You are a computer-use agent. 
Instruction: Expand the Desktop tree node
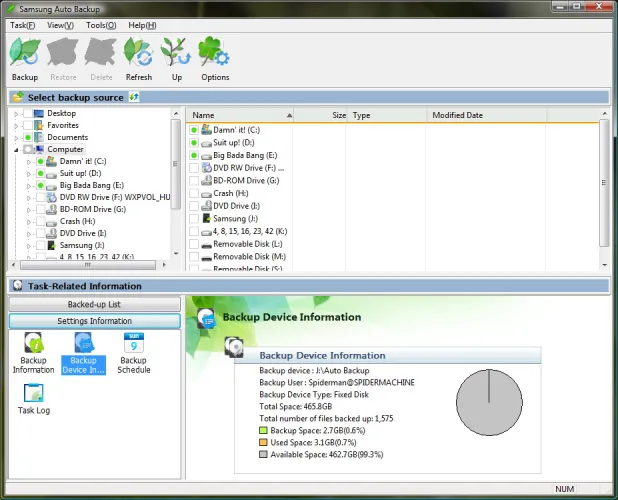16,114
